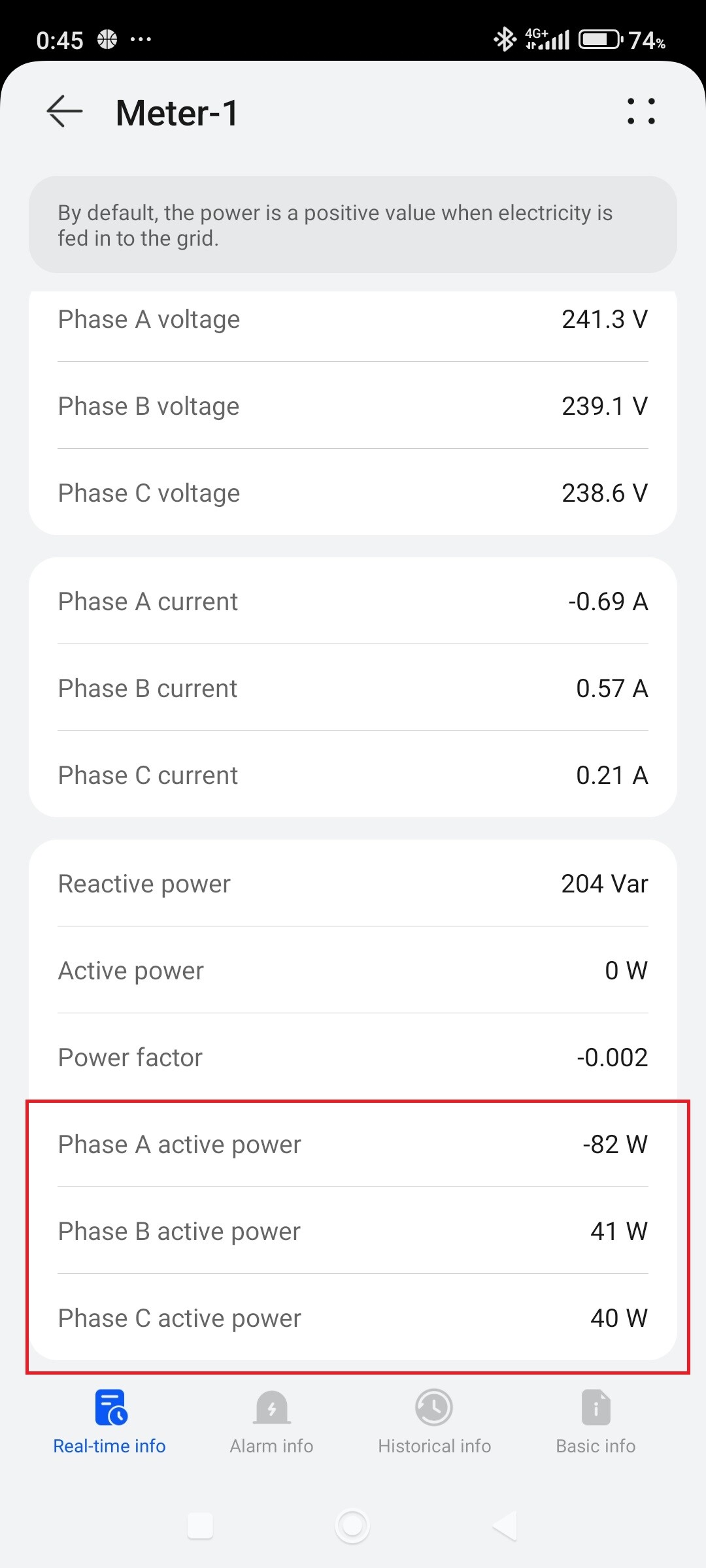
Task: Open the four-dot more options menu
Action: click(x=641, y=112)
